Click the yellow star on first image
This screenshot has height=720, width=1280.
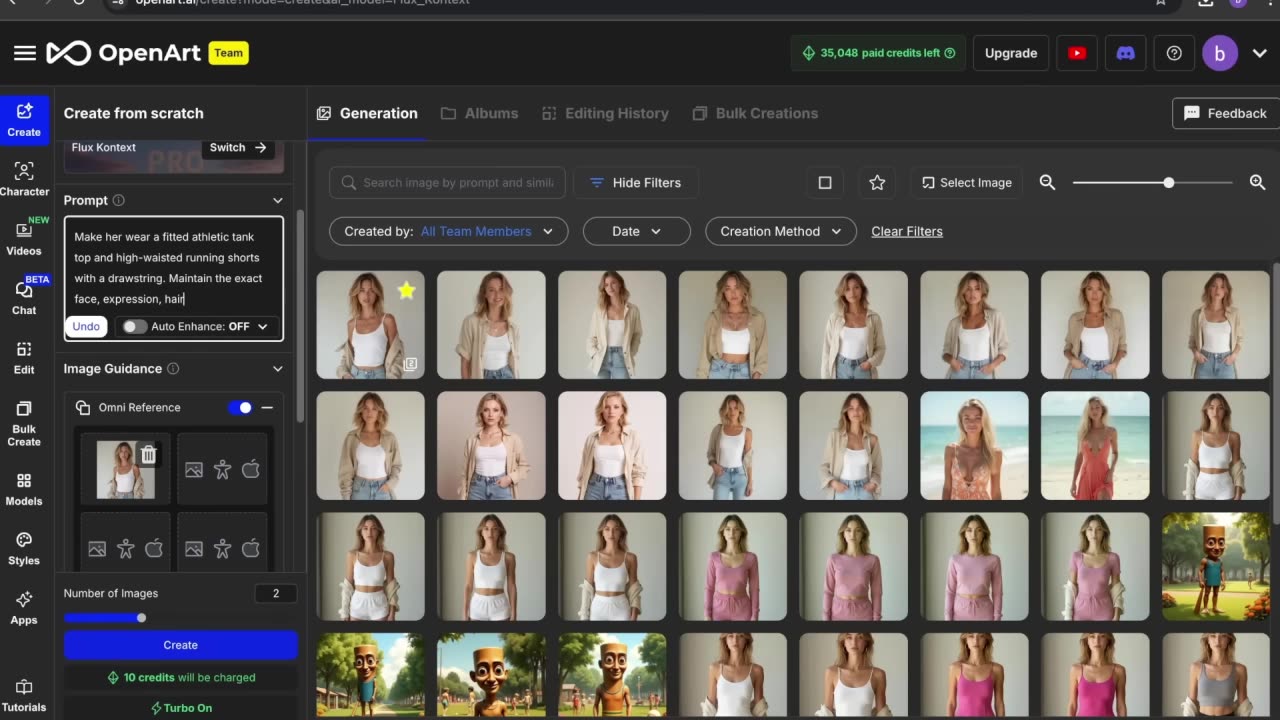(406, 290)
